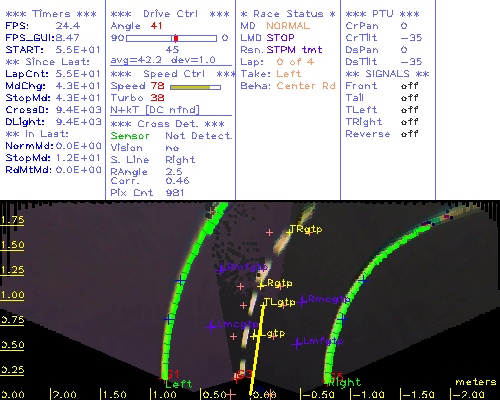Click the 1.00 meter vertical scale label

[x=12, y=295]
